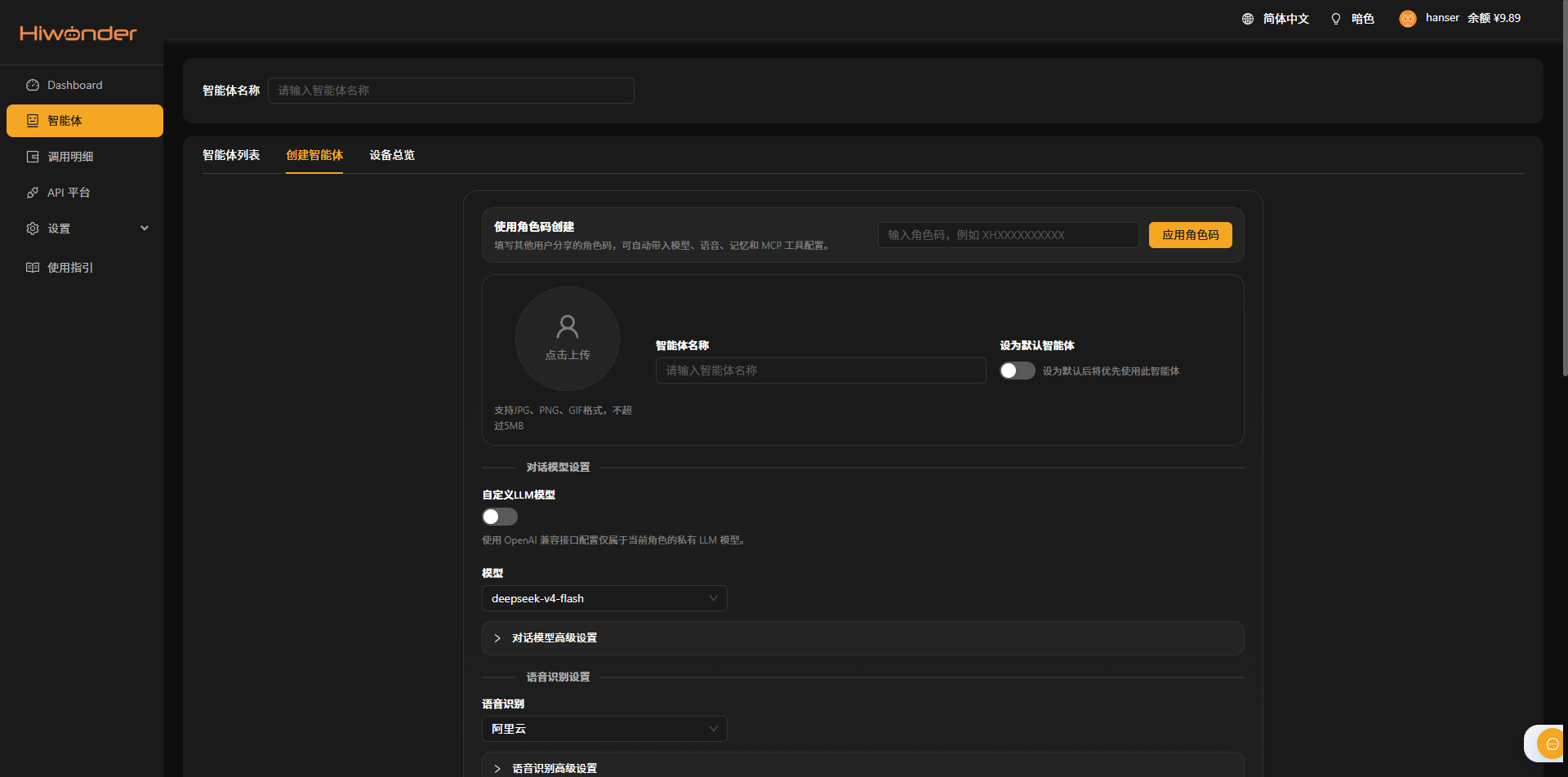Expand the 设置 sidebar submenu chevron
1568x777 pixels.
[145, 229]
